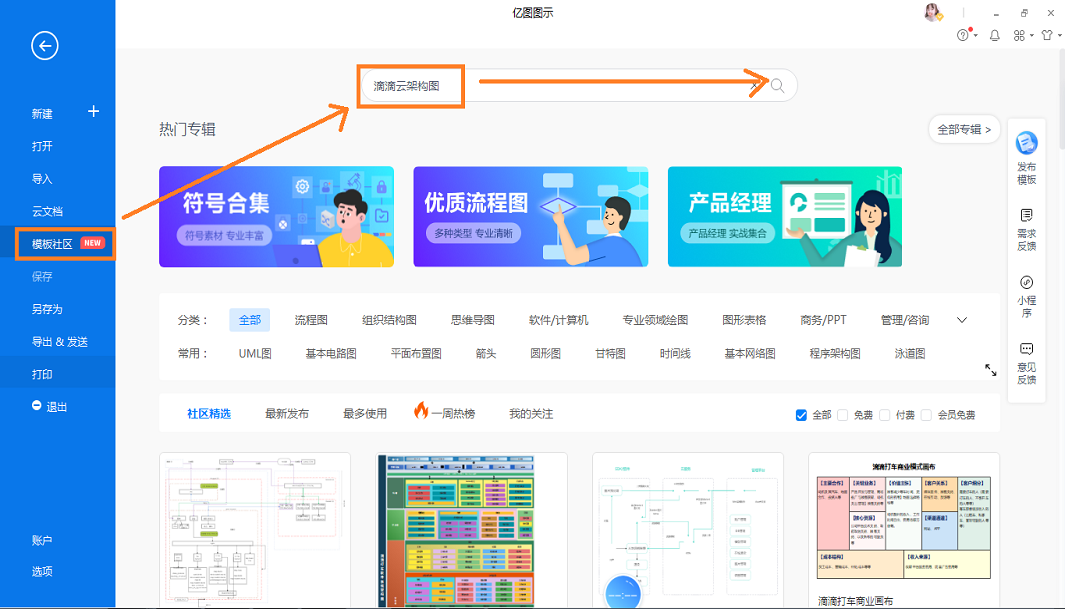Screen dimensions: 1065x609
Task: Select 导入 in the sidebar
Action: pos(42,179)
